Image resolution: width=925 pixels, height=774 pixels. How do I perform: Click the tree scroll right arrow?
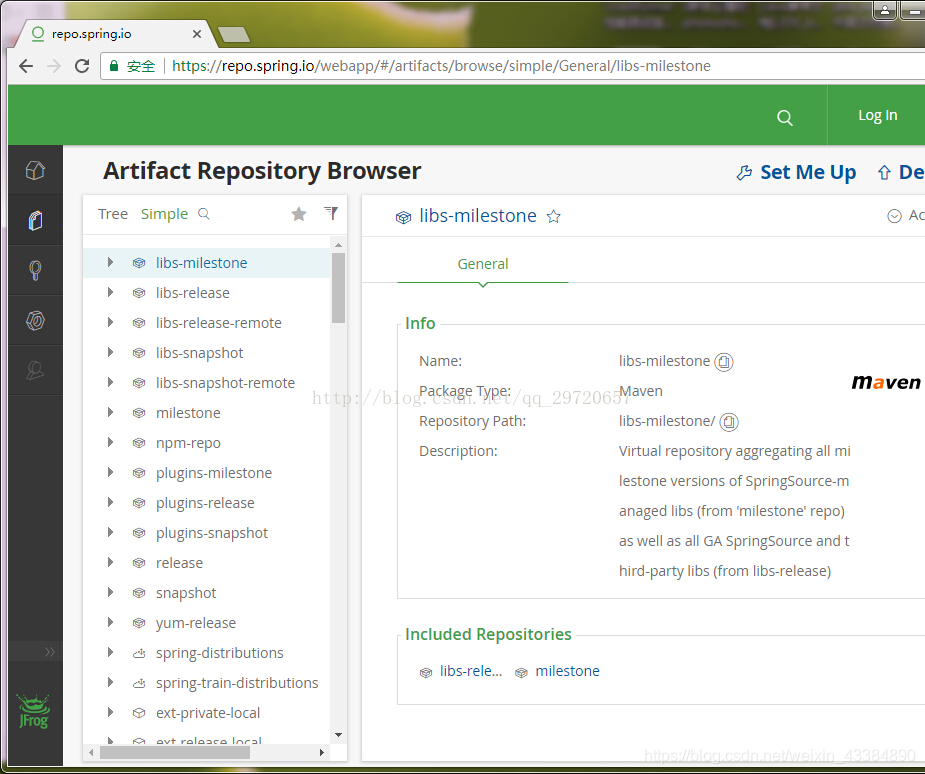pos(322,753)
